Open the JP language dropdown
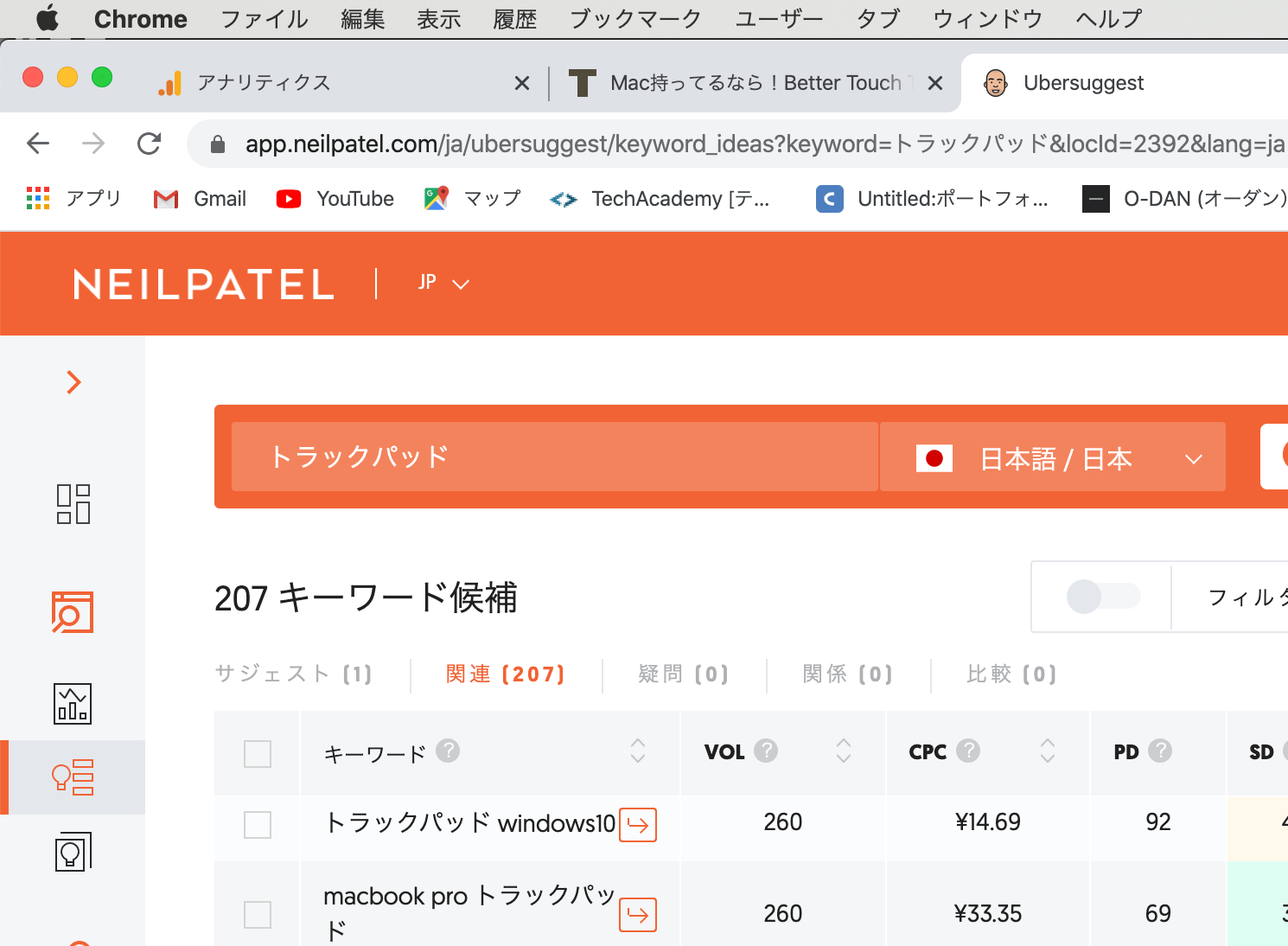1288x946 pixels. coord(443,283)
